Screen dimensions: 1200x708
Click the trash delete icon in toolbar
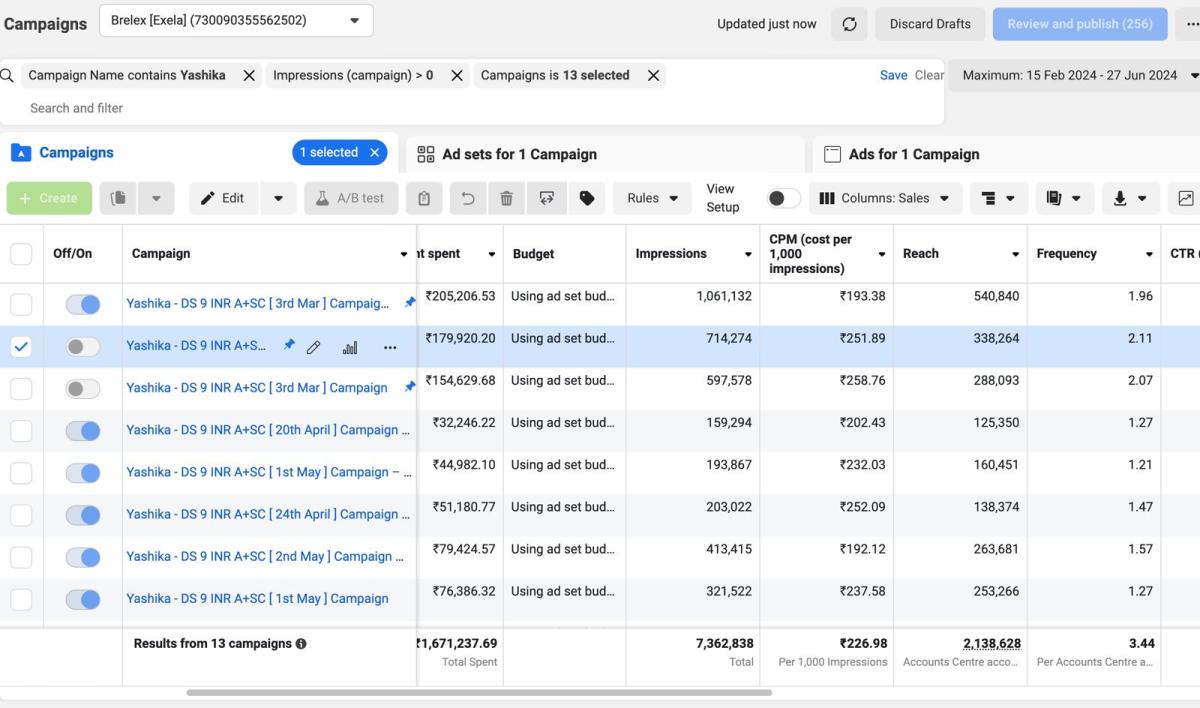506,198
